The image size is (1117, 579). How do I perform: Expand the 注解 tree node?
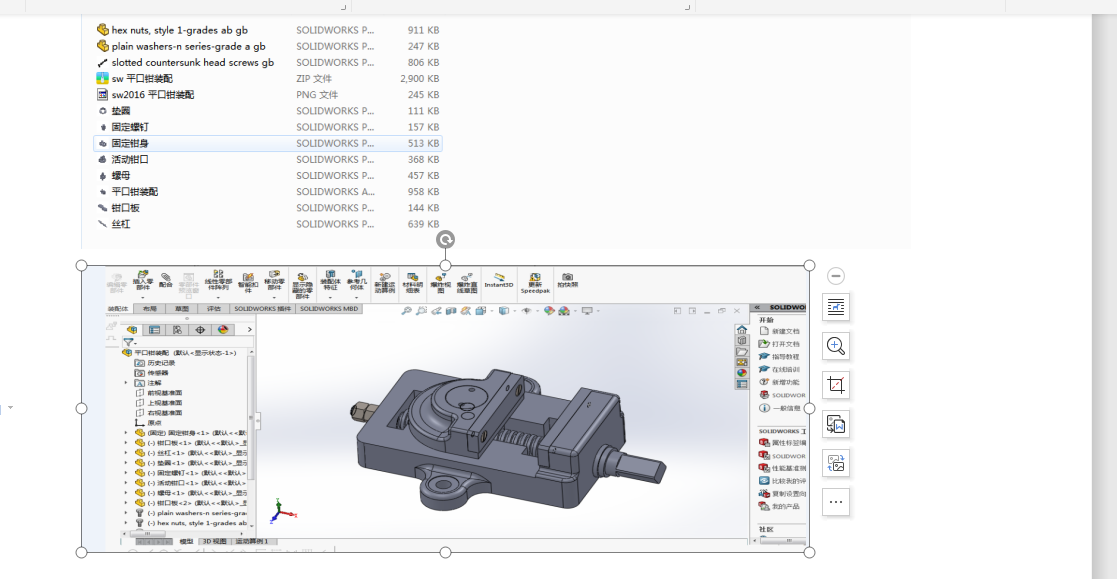[126, 383]
